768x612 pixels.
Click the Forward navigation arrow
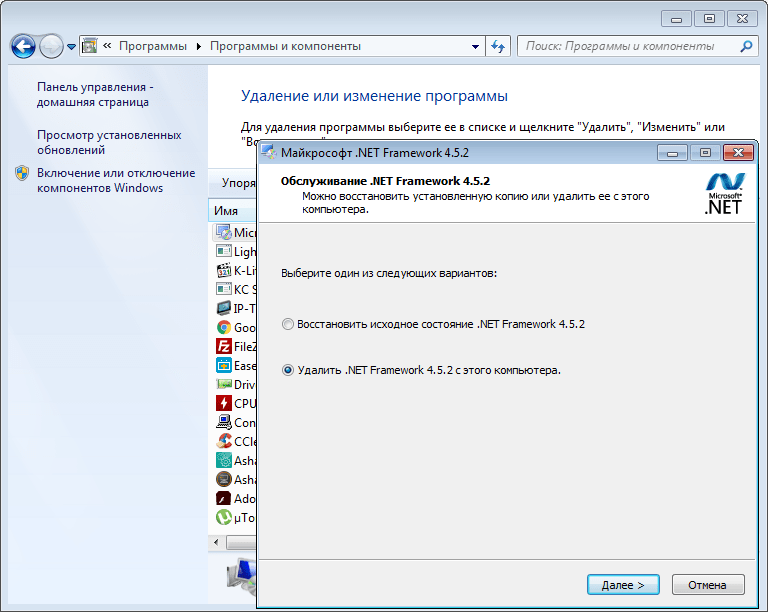click(51, 47)
